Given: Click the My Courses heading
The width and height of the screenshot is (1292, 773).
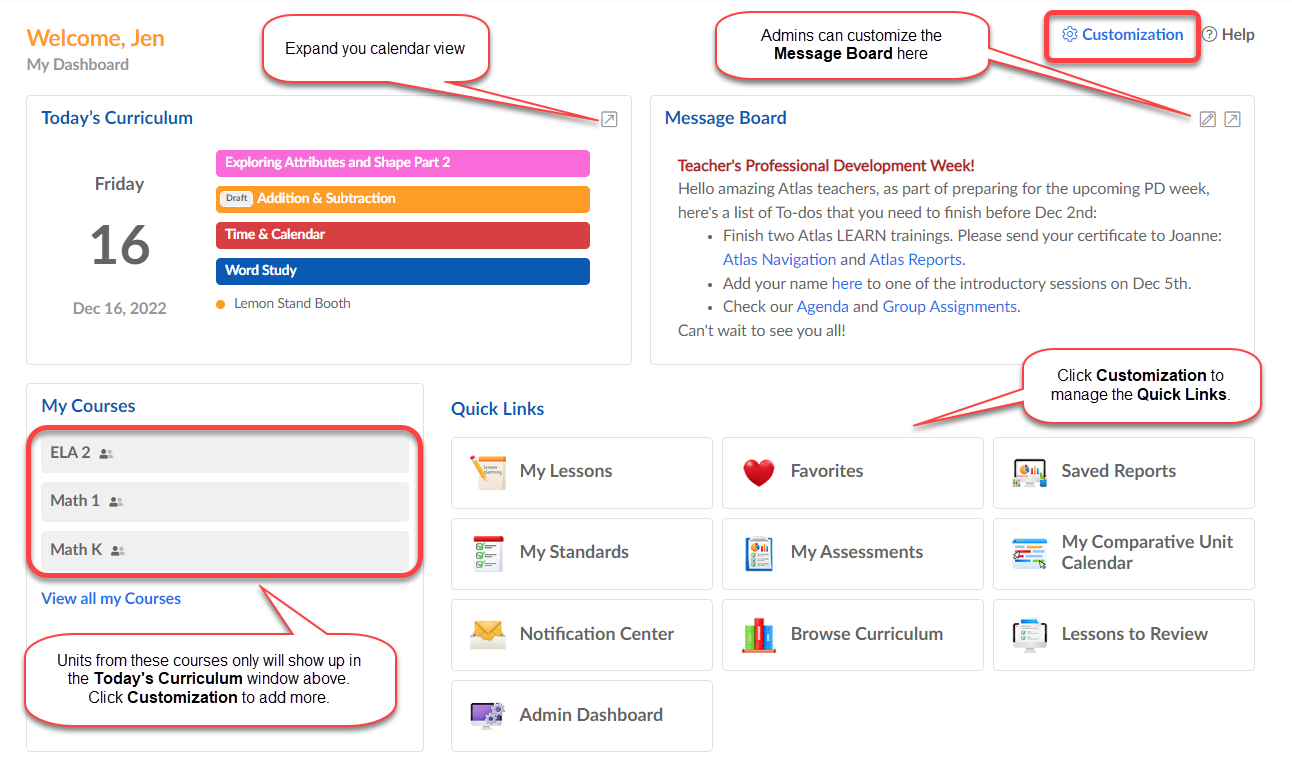Looking at the screenshot, I should tap(88, 406).
